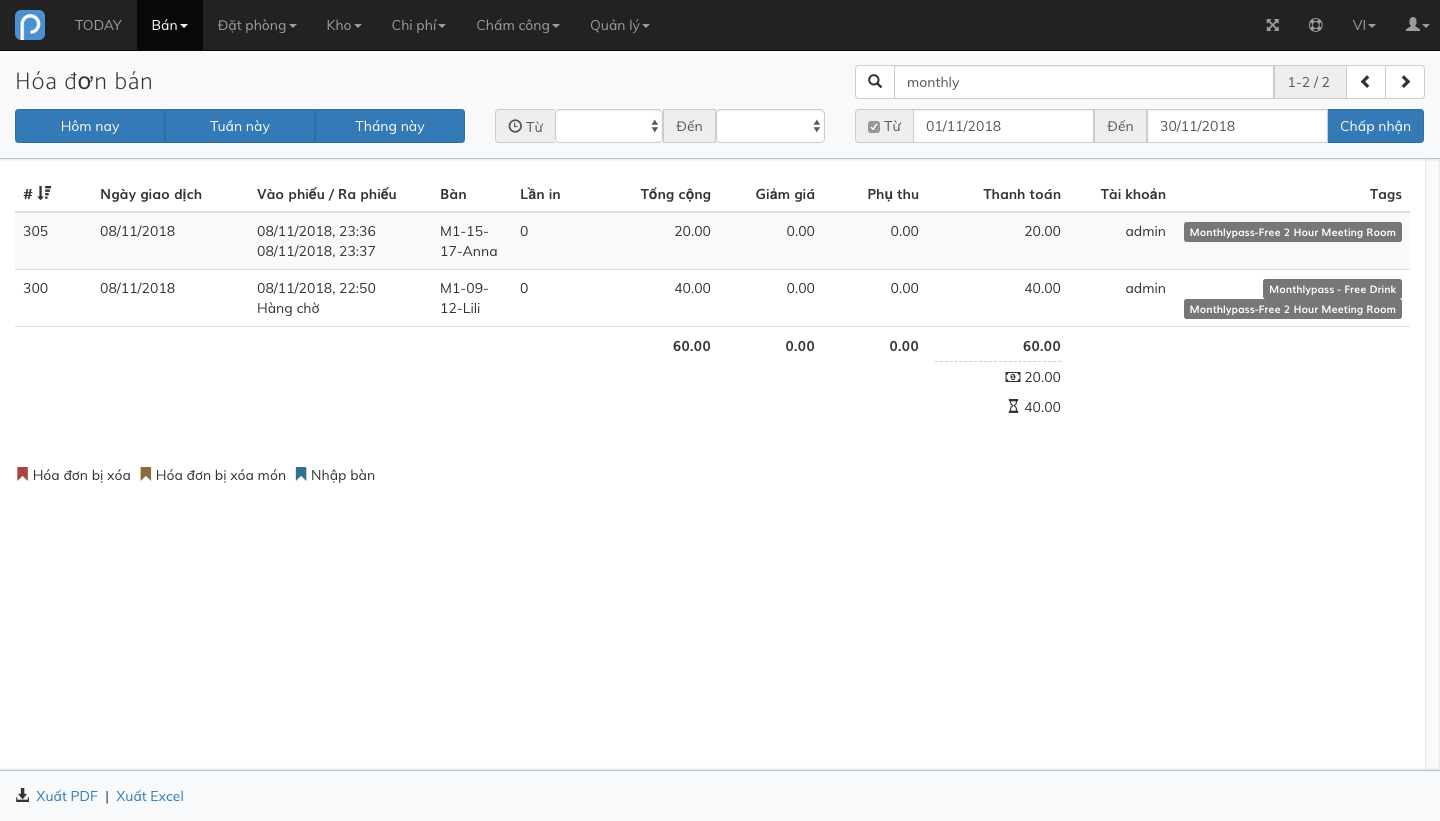
Task: Click the Tổng cộng column header
Action: coord(676,194)
